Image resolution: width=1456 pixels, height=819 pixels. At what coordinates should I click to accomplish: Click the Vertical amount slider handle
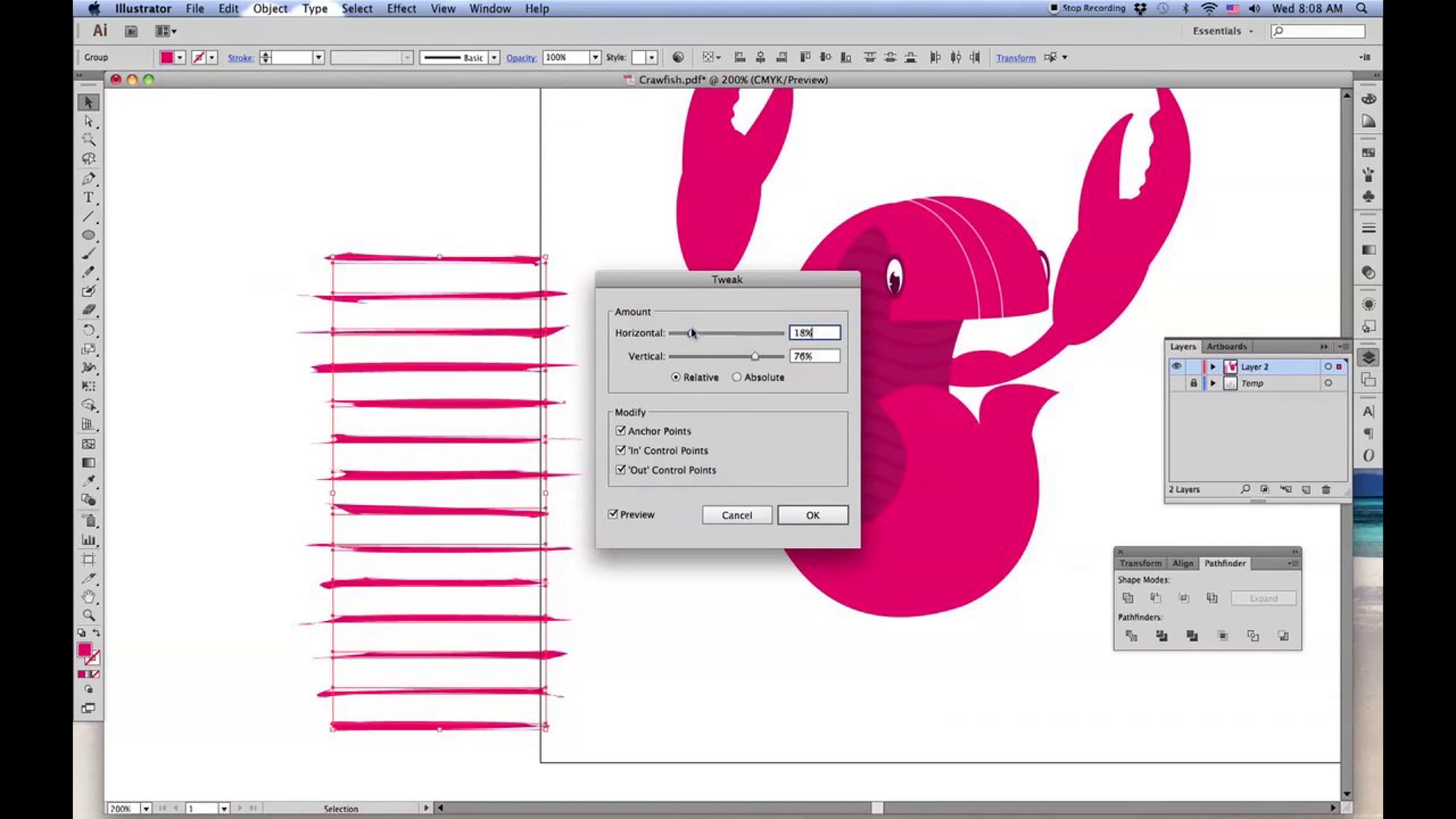pyautogui.click(x=755, y=356)
